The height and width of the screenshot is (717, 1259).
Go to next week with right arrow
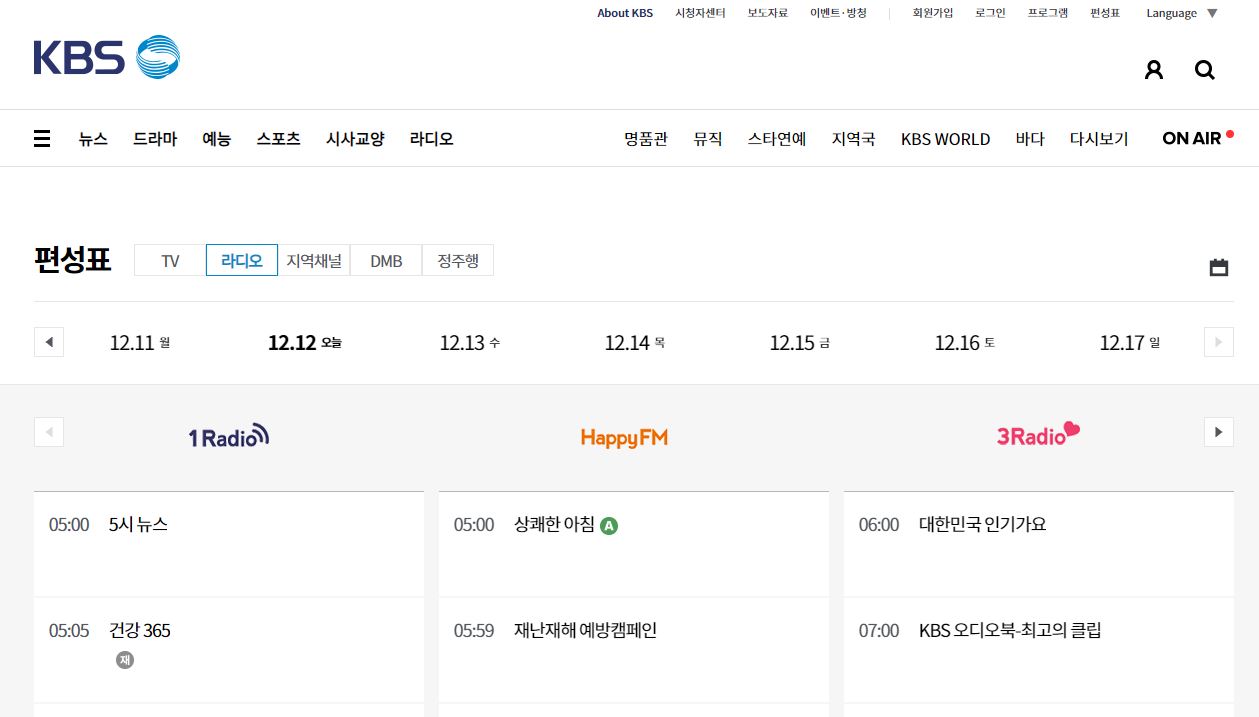tap(1218, 342)
